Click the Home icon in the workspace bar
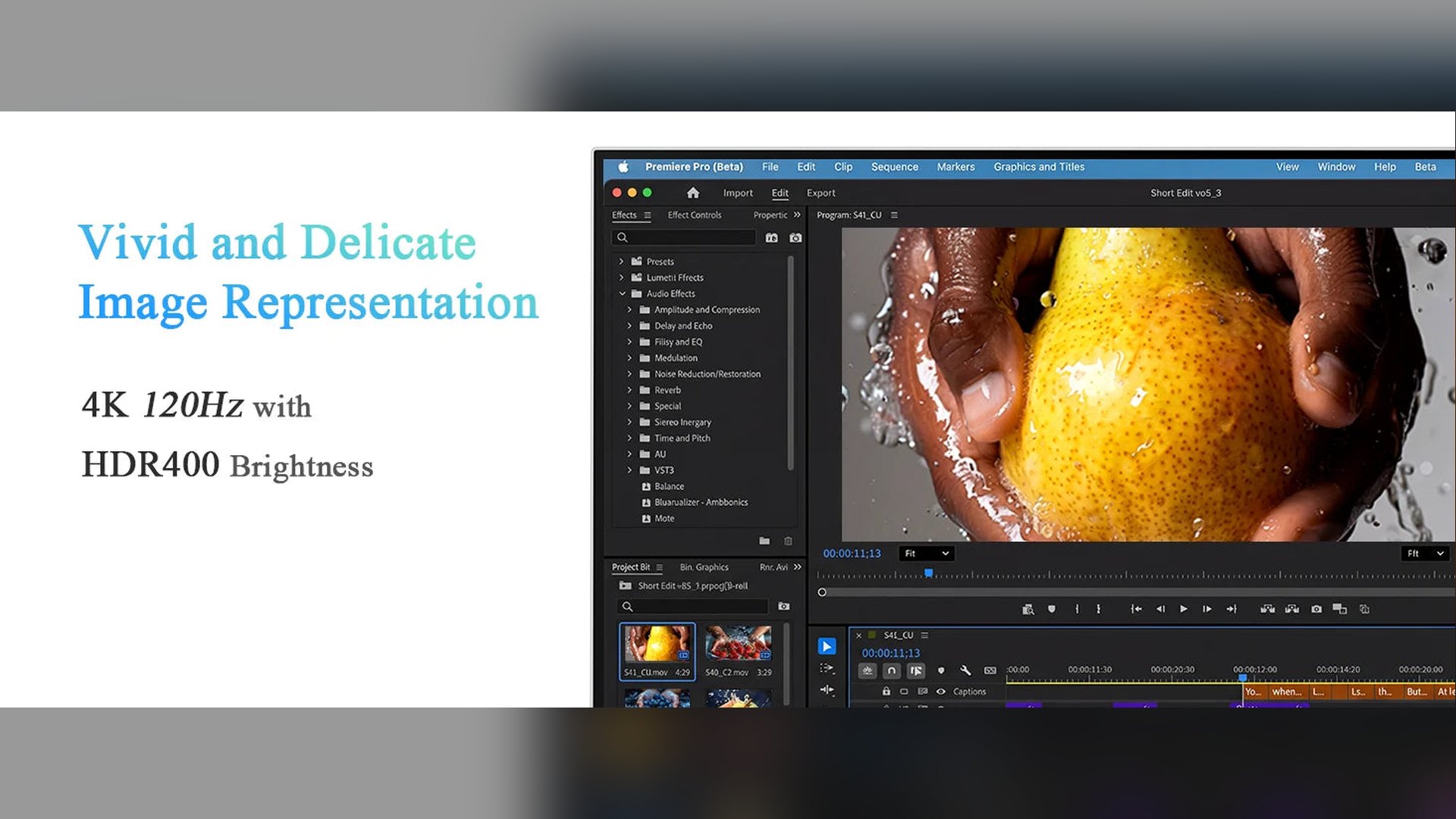The height and width of the screenshot is (819, 1456). pos(692,193)
